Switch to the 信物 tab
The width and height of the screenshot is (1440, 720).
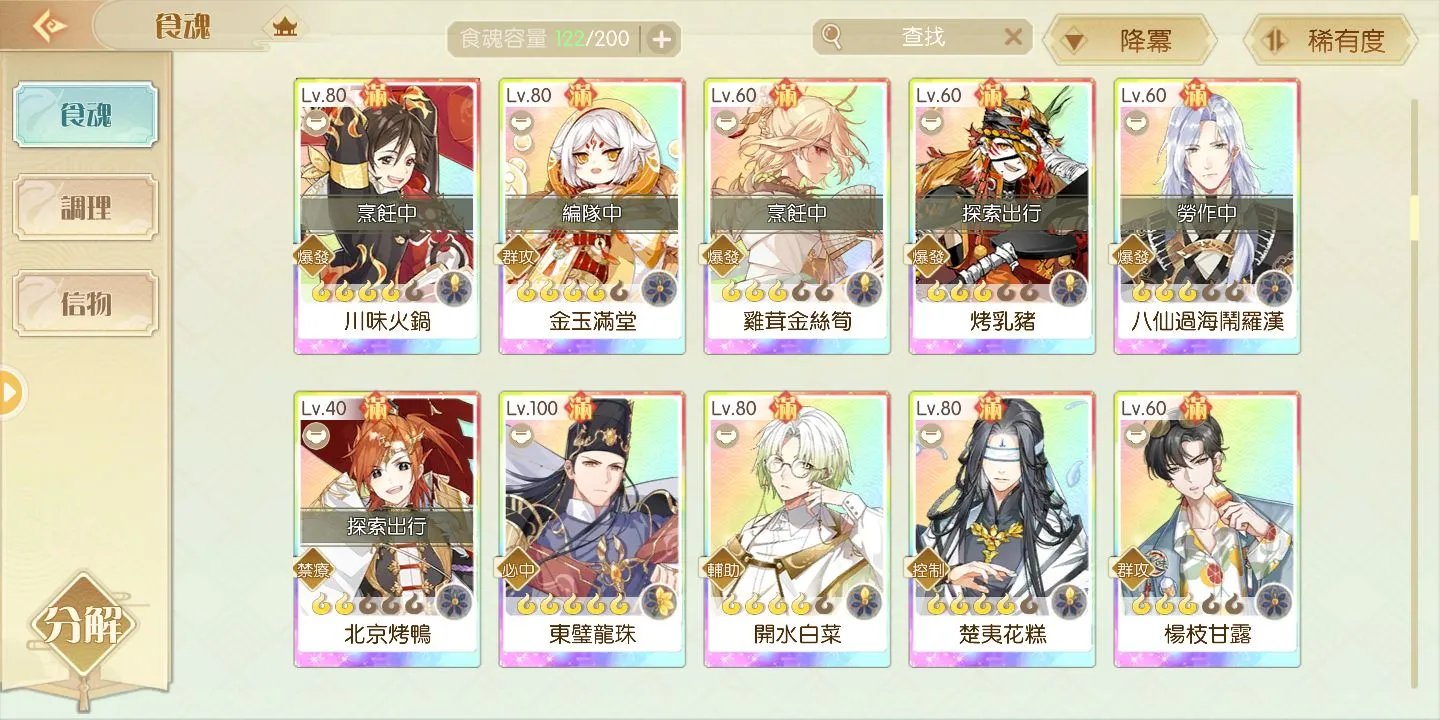(85, 302)
